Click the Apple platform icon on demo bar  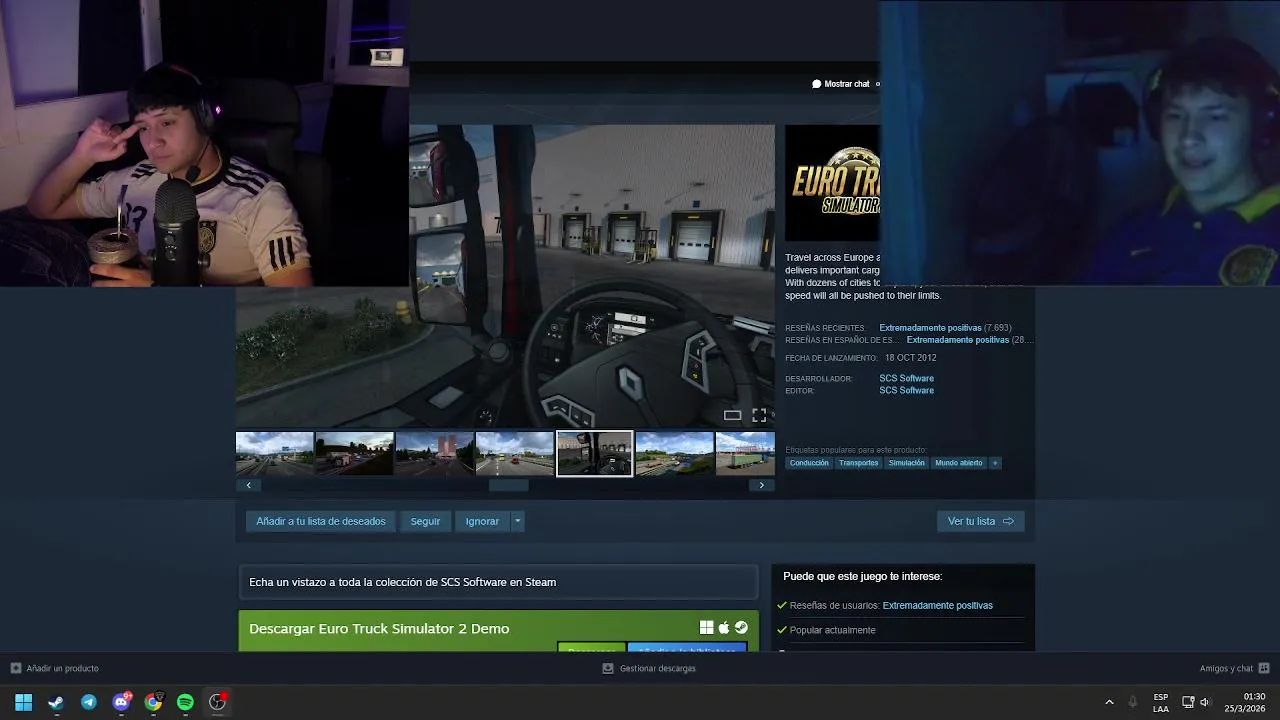[x=724, y=628]
